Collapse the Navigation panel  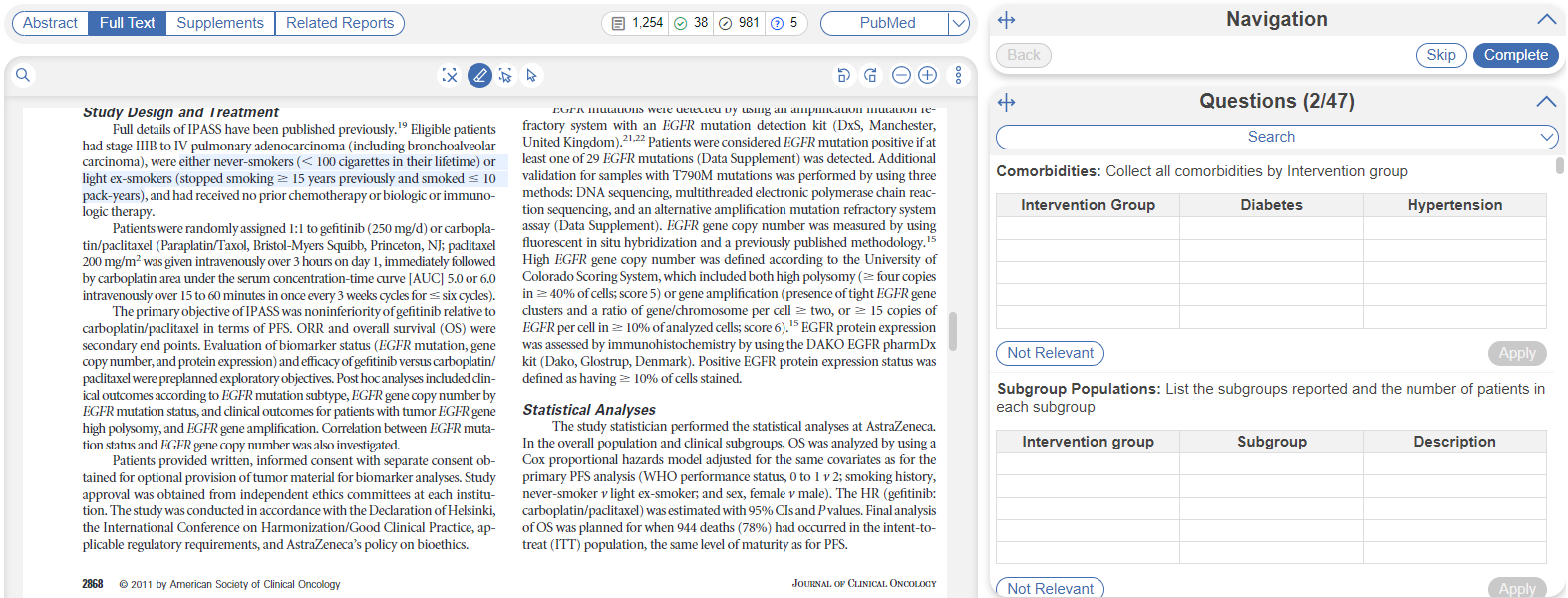1546,20
